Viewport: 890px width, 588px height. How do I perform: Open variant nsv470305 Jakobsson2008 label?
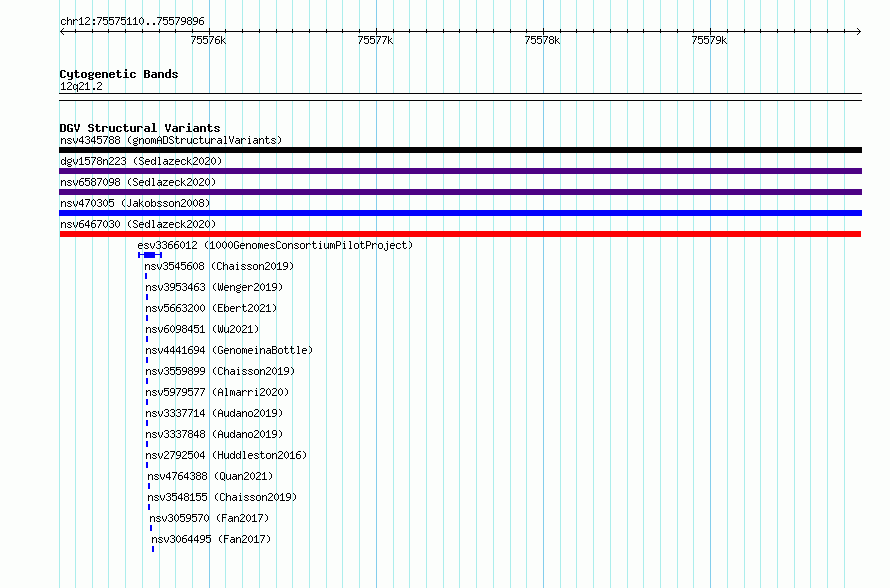click(135, 203)
